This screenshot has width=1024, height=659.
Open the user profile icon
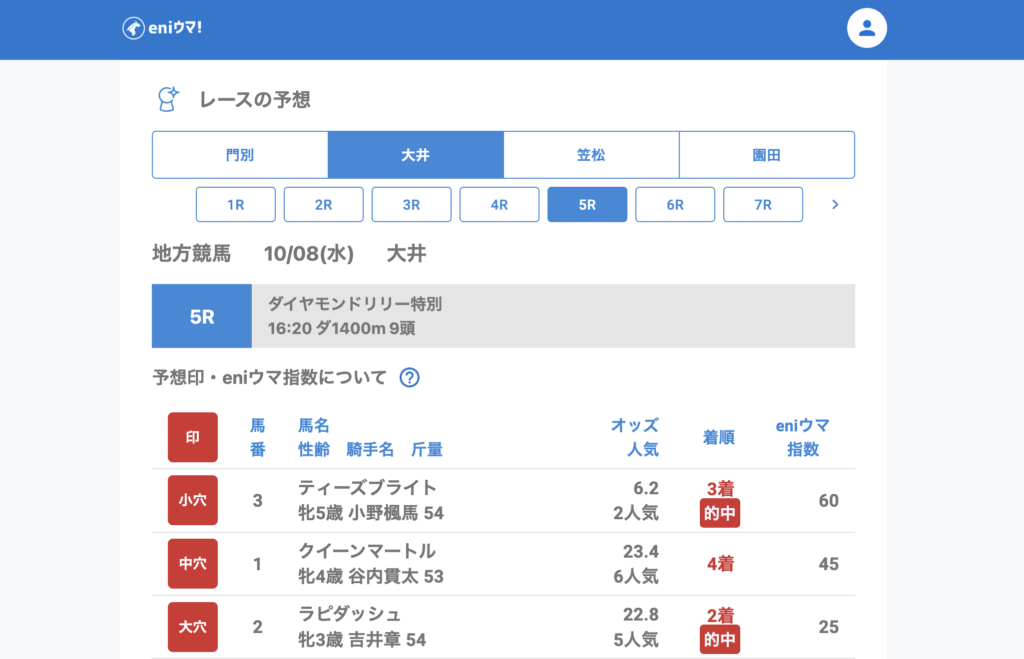click(x=867, y=29)
